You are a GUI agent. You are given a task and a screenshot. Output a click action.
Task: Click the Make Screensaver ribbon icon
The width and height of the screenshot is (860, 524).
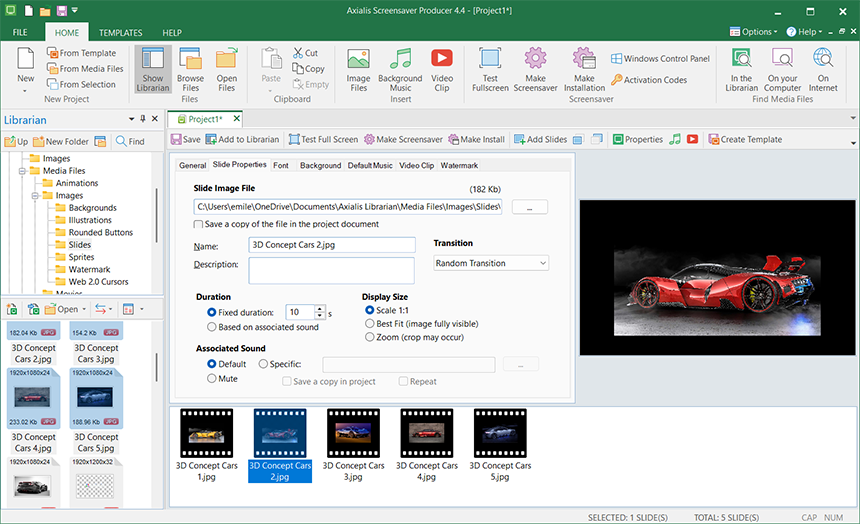pos(535,68)
